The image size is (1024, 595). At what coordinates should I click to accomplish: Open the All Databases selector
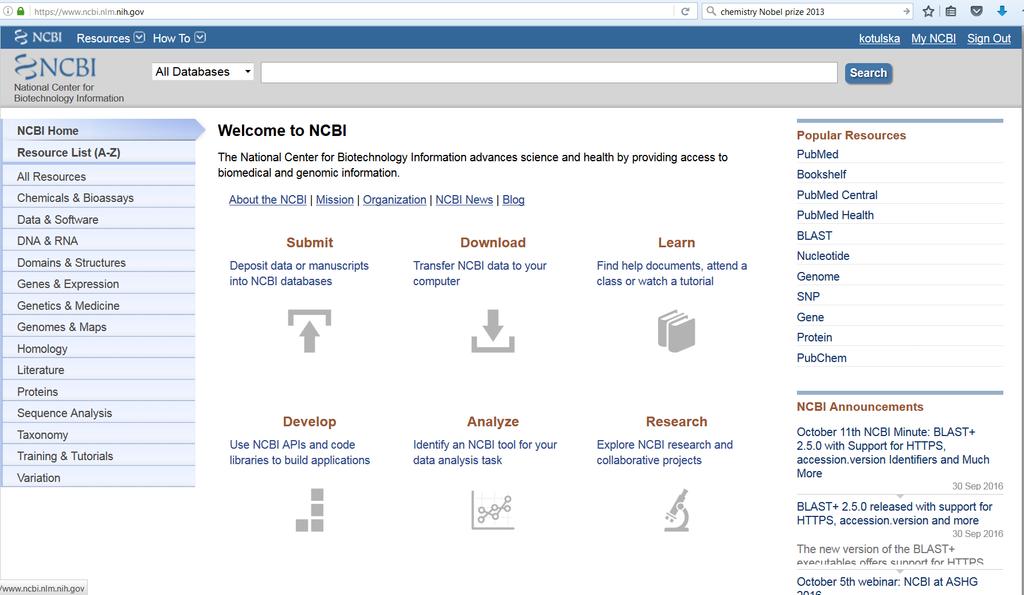[203, 71]
